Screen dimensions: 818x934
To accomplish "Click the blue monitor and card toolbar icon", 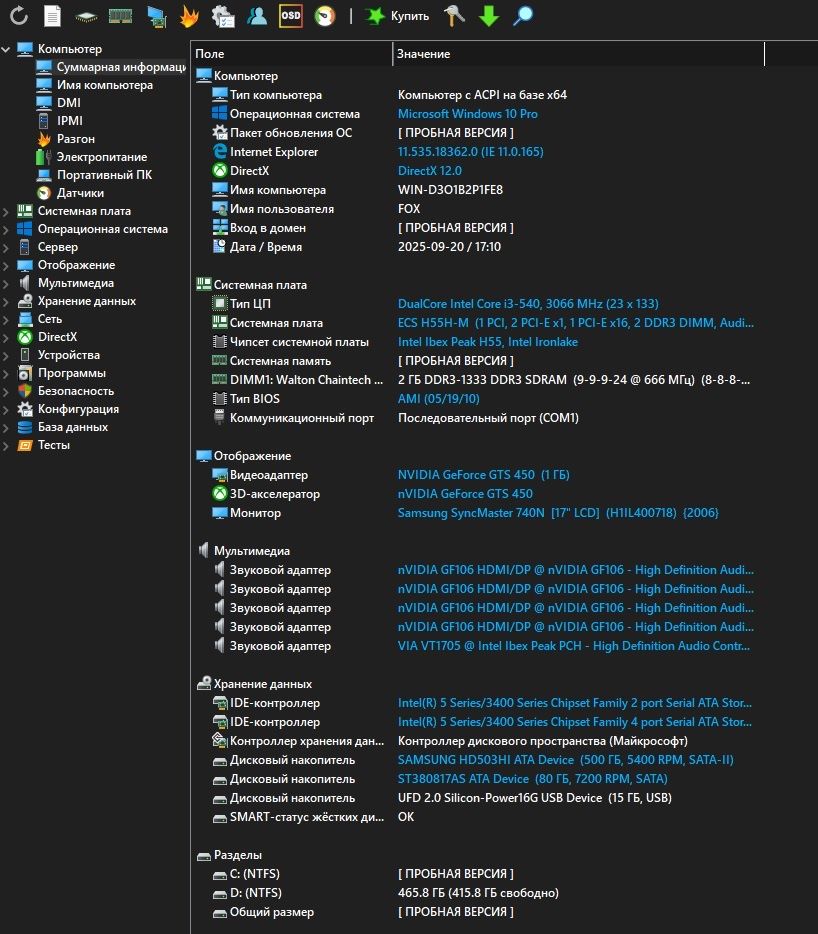I will click(x=156, y=16).
